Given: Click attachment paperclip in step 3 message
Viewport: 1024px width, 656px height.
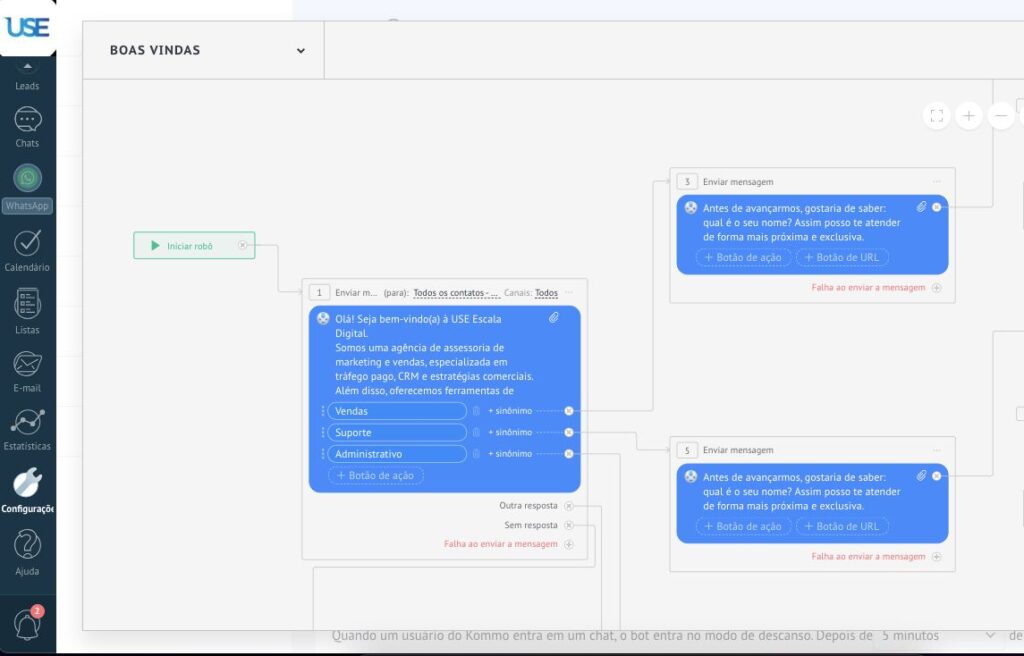Looking at the screenshot, I should [921, 207].
